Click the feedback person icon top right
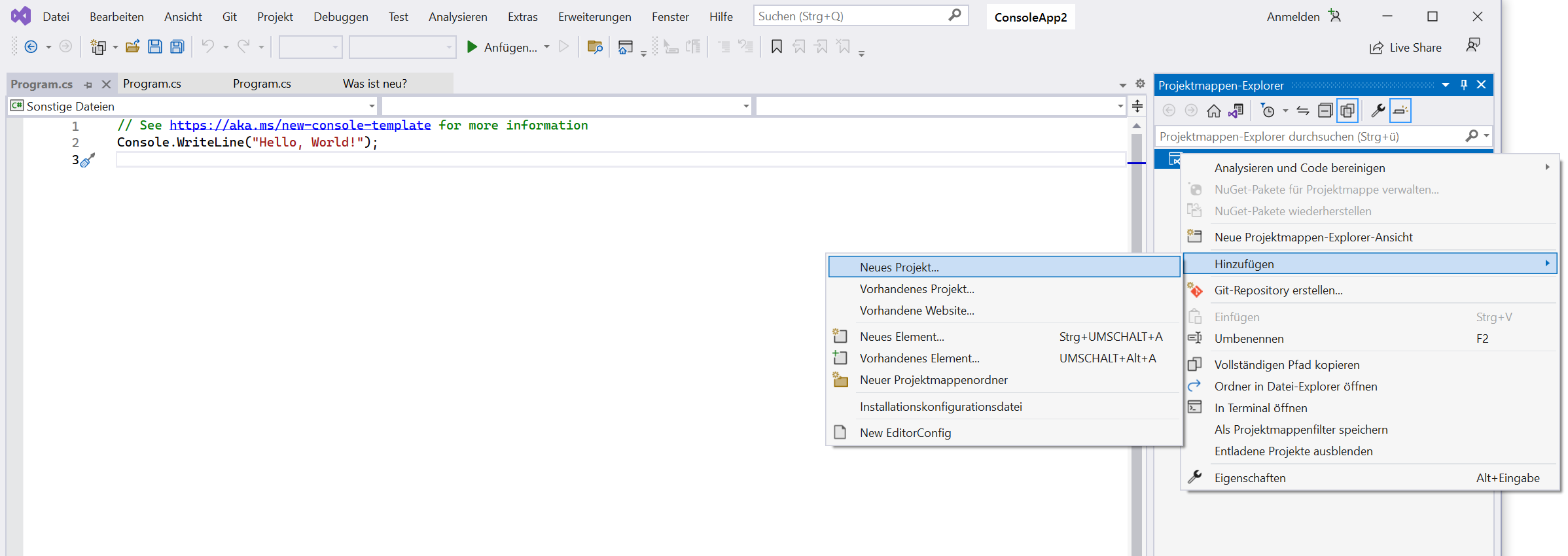This screenshot has width=1568, height=556. coord(1473,45)
